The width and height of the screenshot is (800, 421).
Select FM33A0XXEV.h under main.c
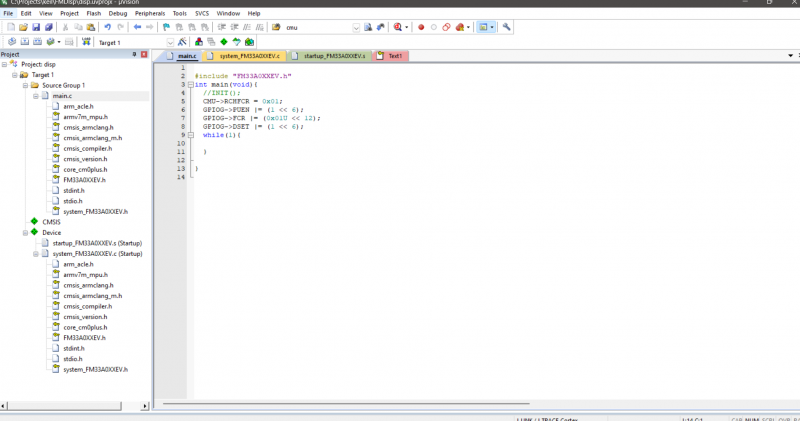click(x=84, y=180)
